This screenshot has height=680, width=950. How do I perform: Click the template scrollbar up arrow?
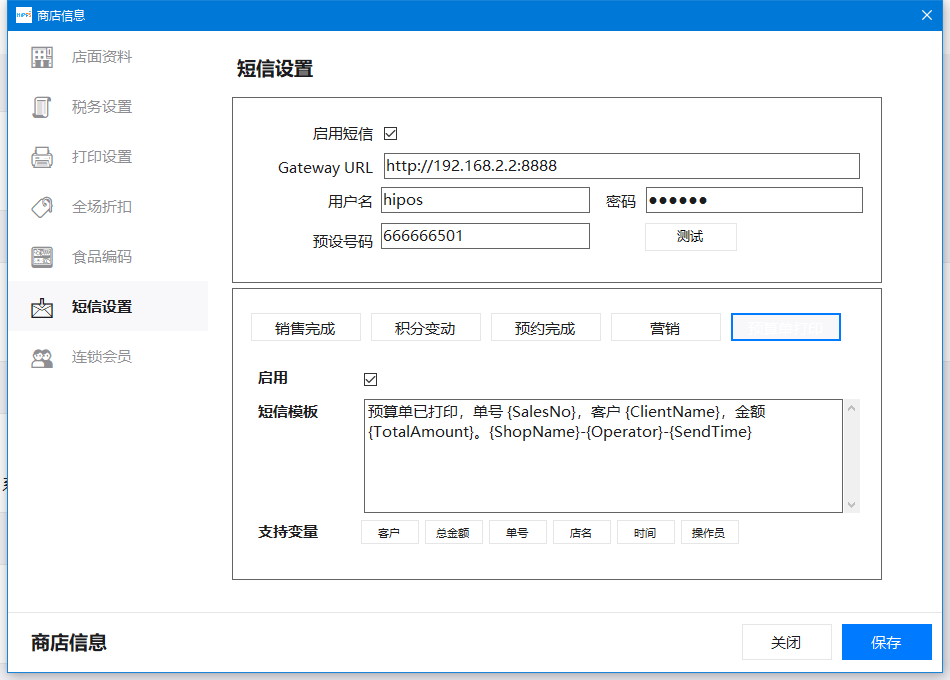[852, 408]
